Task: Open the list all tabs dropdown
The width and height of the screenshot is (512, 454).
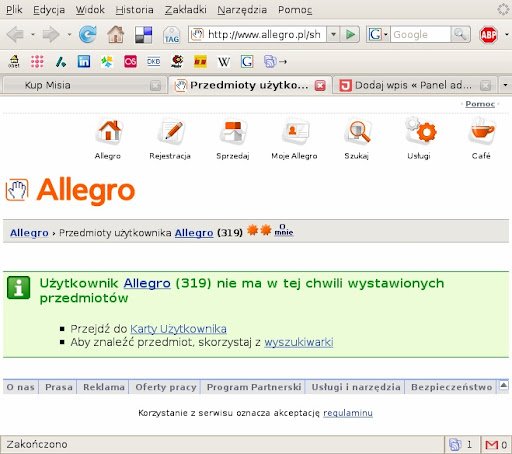Action: [505, 85]
